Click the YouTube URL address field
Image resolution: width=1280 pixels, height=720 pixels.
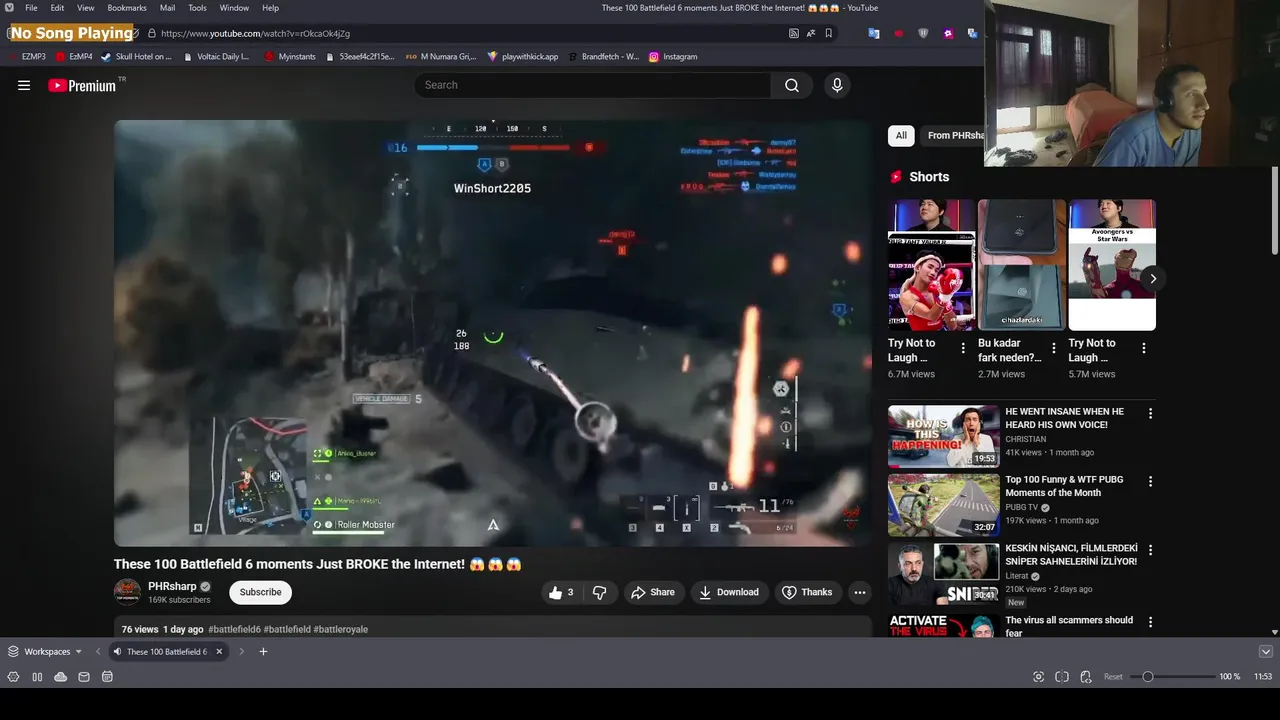click(470, 33)
